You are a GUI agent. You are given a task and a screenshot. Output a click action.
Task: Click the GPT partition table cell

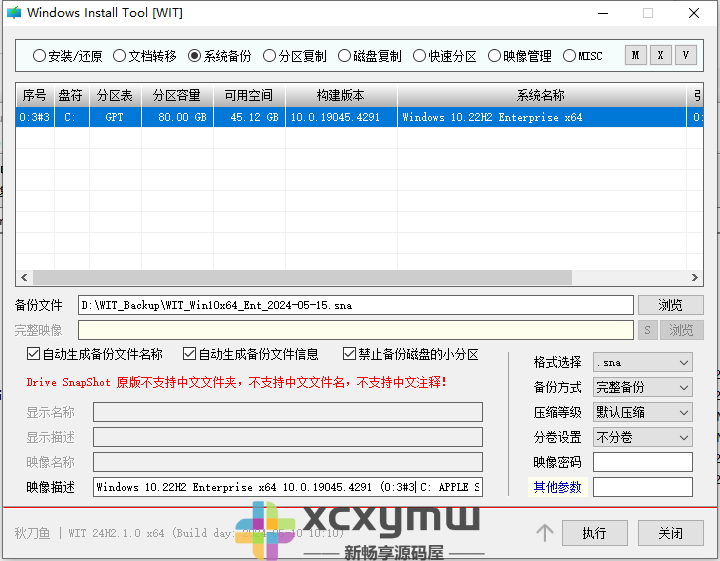[115, 117]
